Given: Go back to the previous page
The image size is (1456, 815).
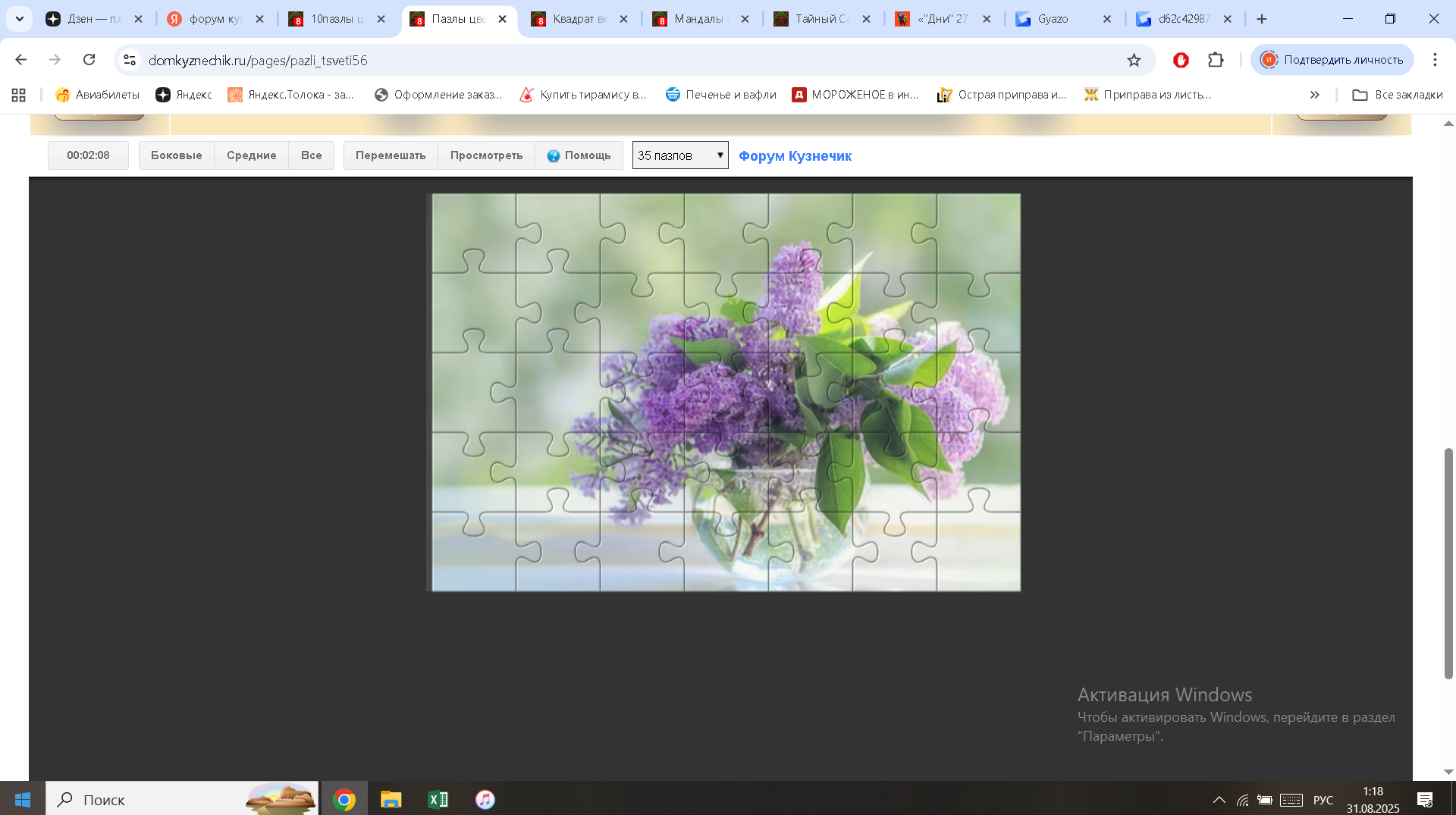Looking at the screenshot, I should pyautogui.click(x=21, y=60).
